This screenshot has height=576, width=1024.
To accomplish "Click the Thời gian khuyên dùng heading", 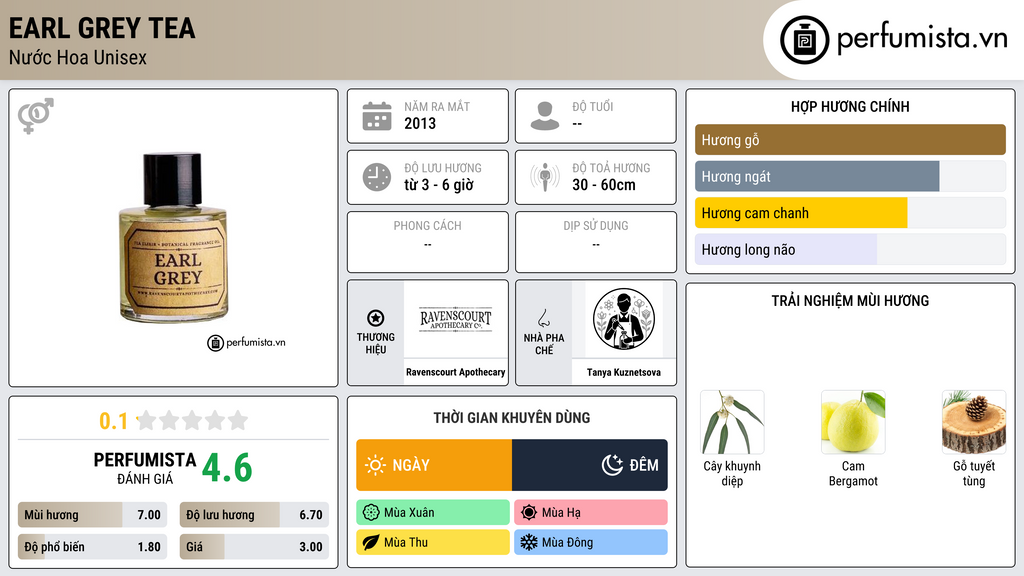I will (x=512, y=417).
